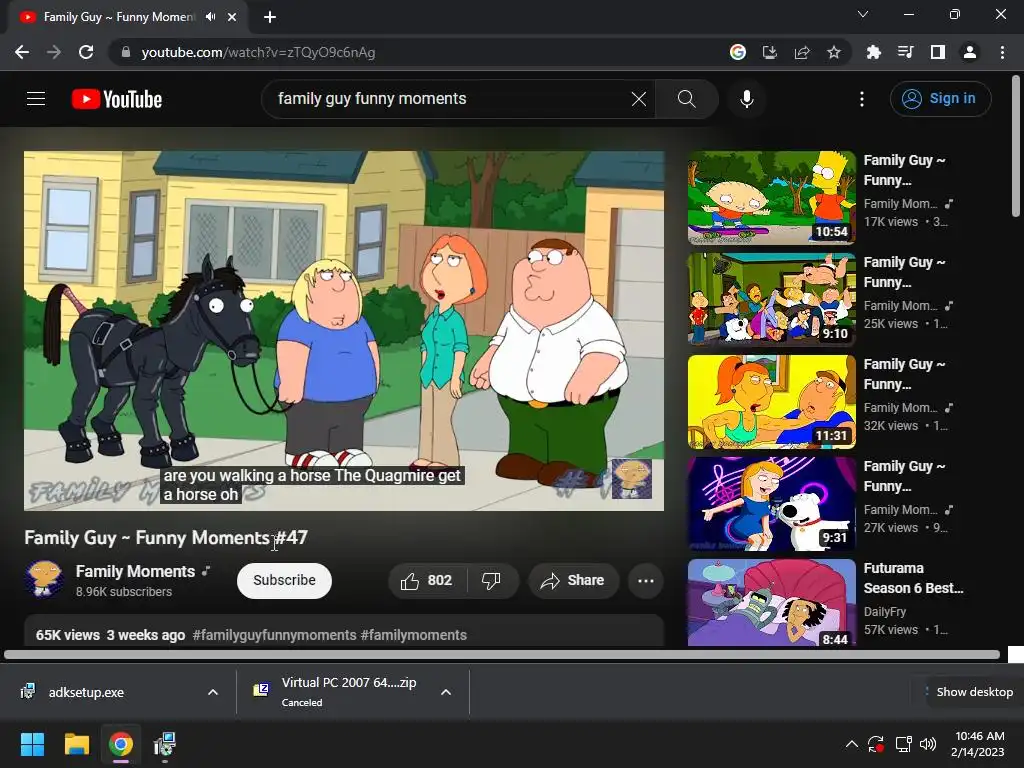Share this page from the address bar
Viewport: 1024px width, 768px height.
802,52
